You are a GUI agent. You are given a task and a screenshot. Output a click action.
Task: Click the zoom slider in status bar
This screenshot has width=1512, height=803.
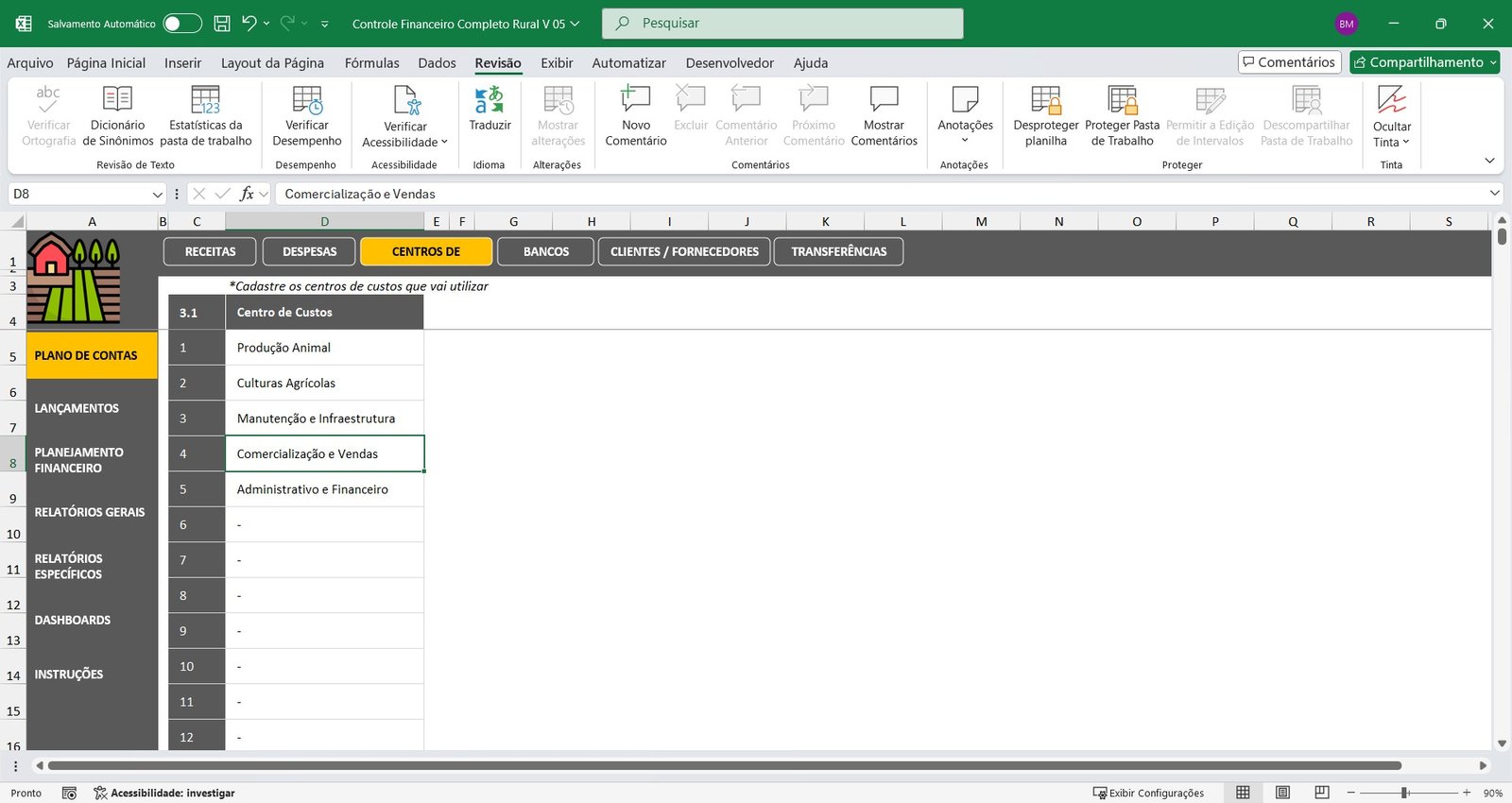click(1405, 793)
